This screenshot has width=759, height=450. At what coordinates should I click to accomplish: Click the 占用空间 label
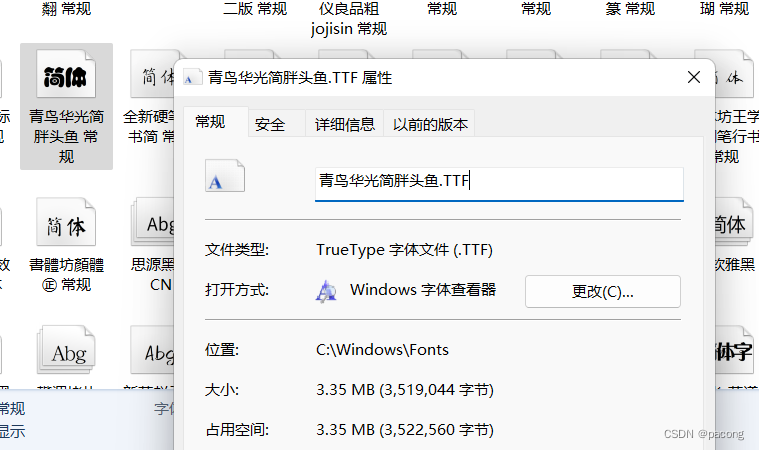pyautogui.click(x=237, y=430)
